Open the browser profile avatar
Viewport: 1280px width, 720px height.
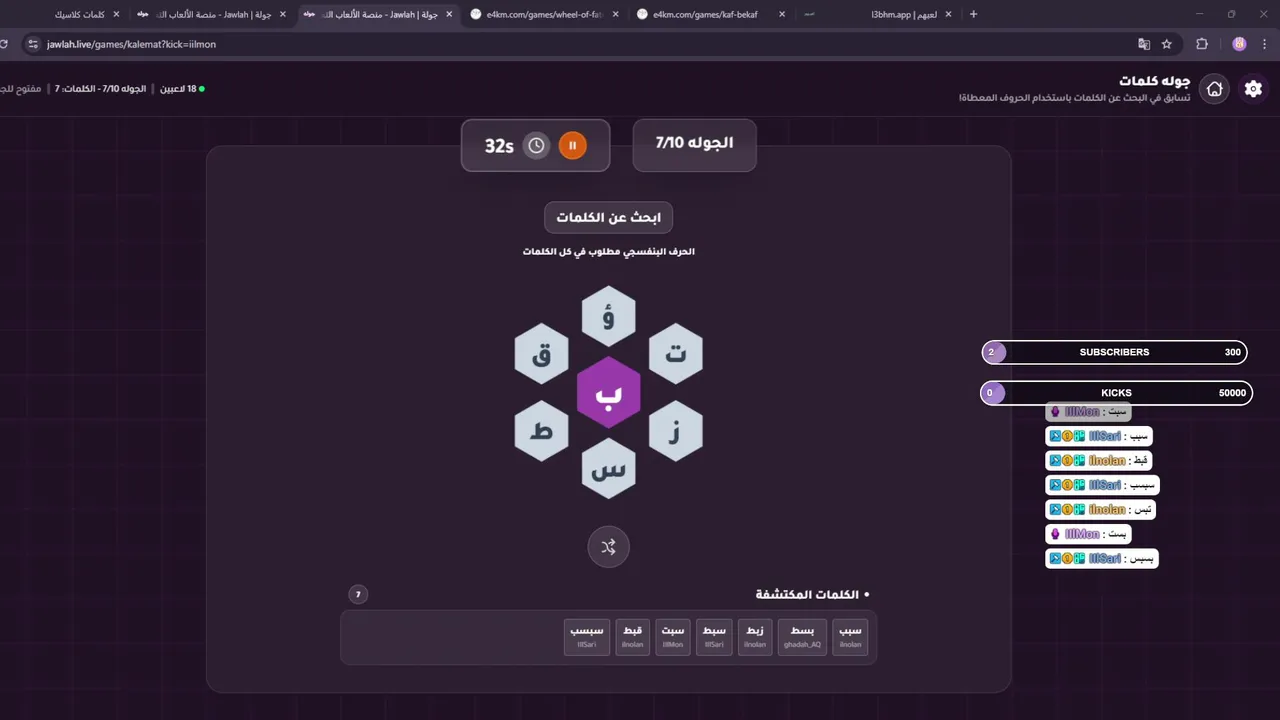tap(1239, 44)
